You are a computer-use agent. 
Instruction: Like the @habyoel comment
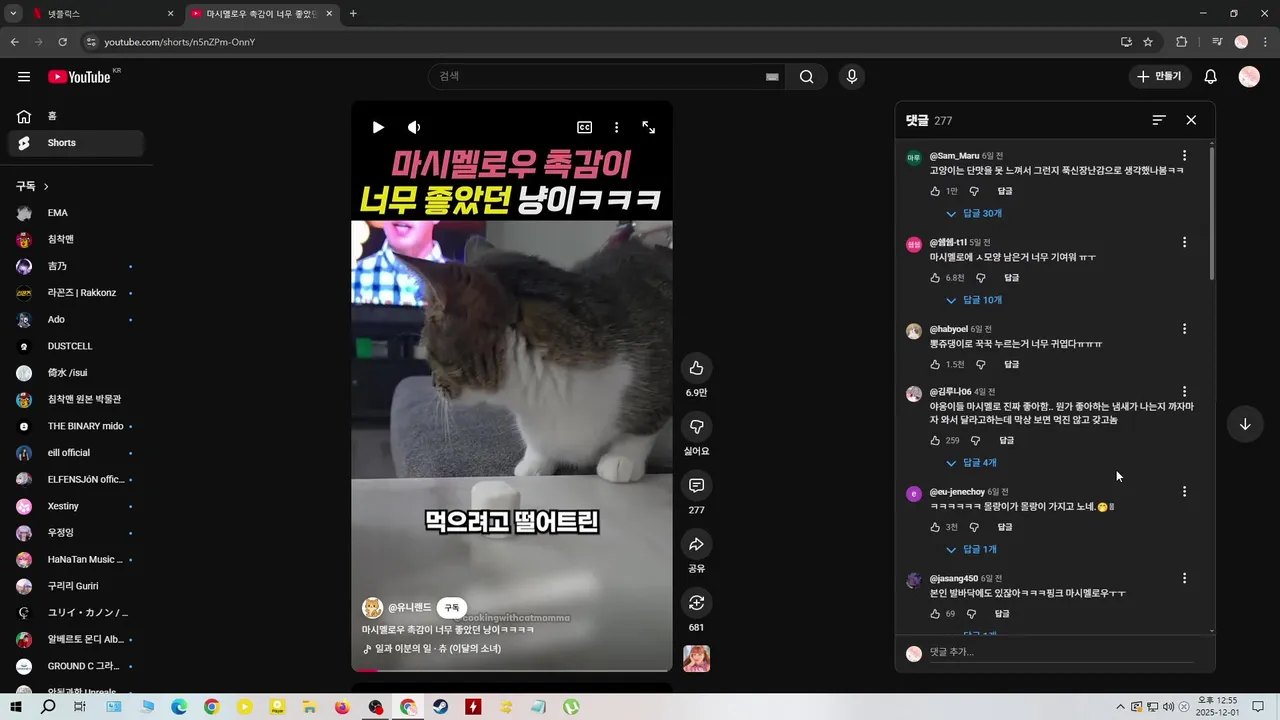pyautogui.click(x=936, y=365)
